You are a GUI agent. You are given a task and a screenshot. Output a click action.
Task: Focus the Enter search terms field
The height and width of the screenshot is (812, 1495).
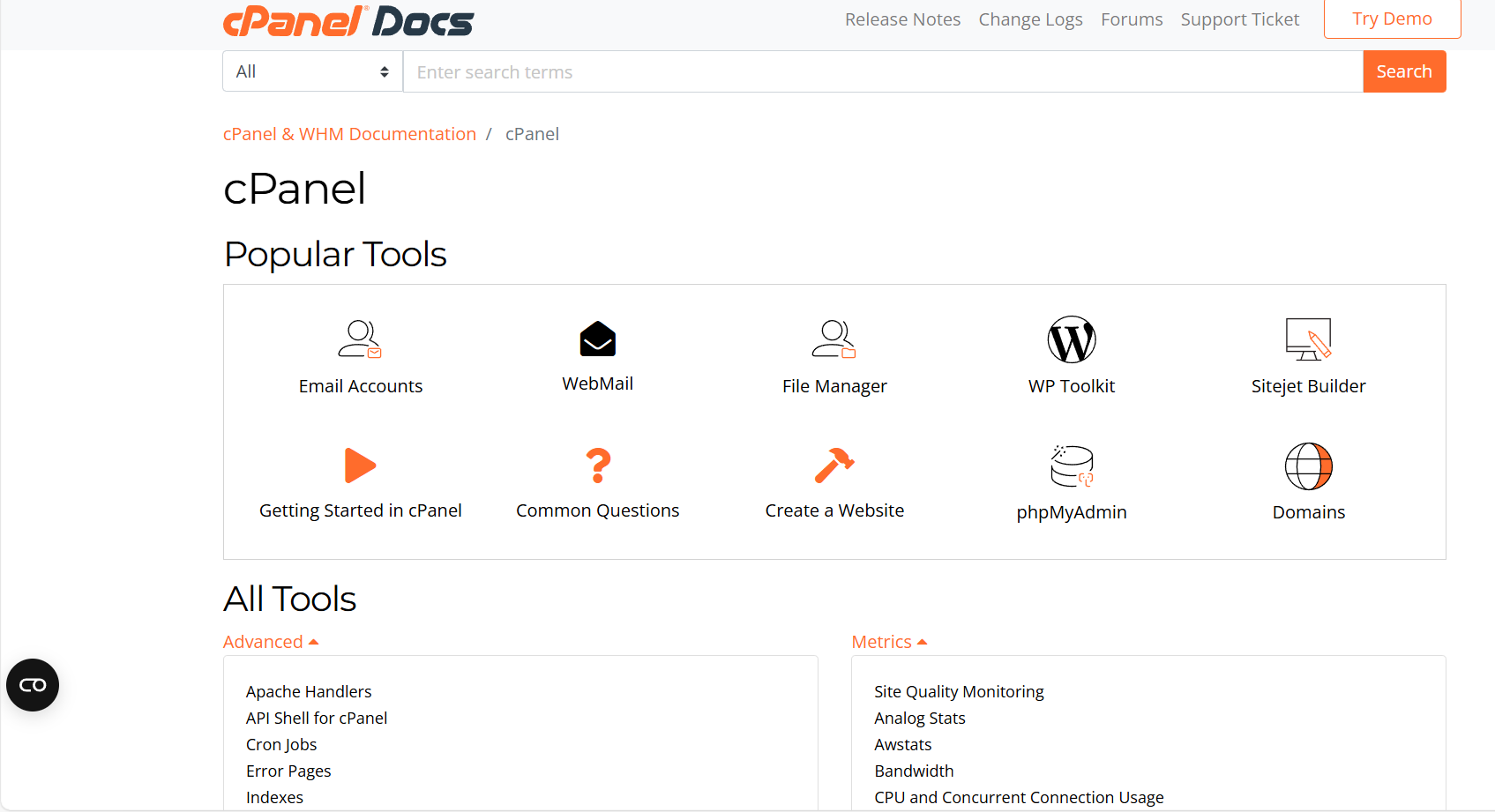point(883,71)
